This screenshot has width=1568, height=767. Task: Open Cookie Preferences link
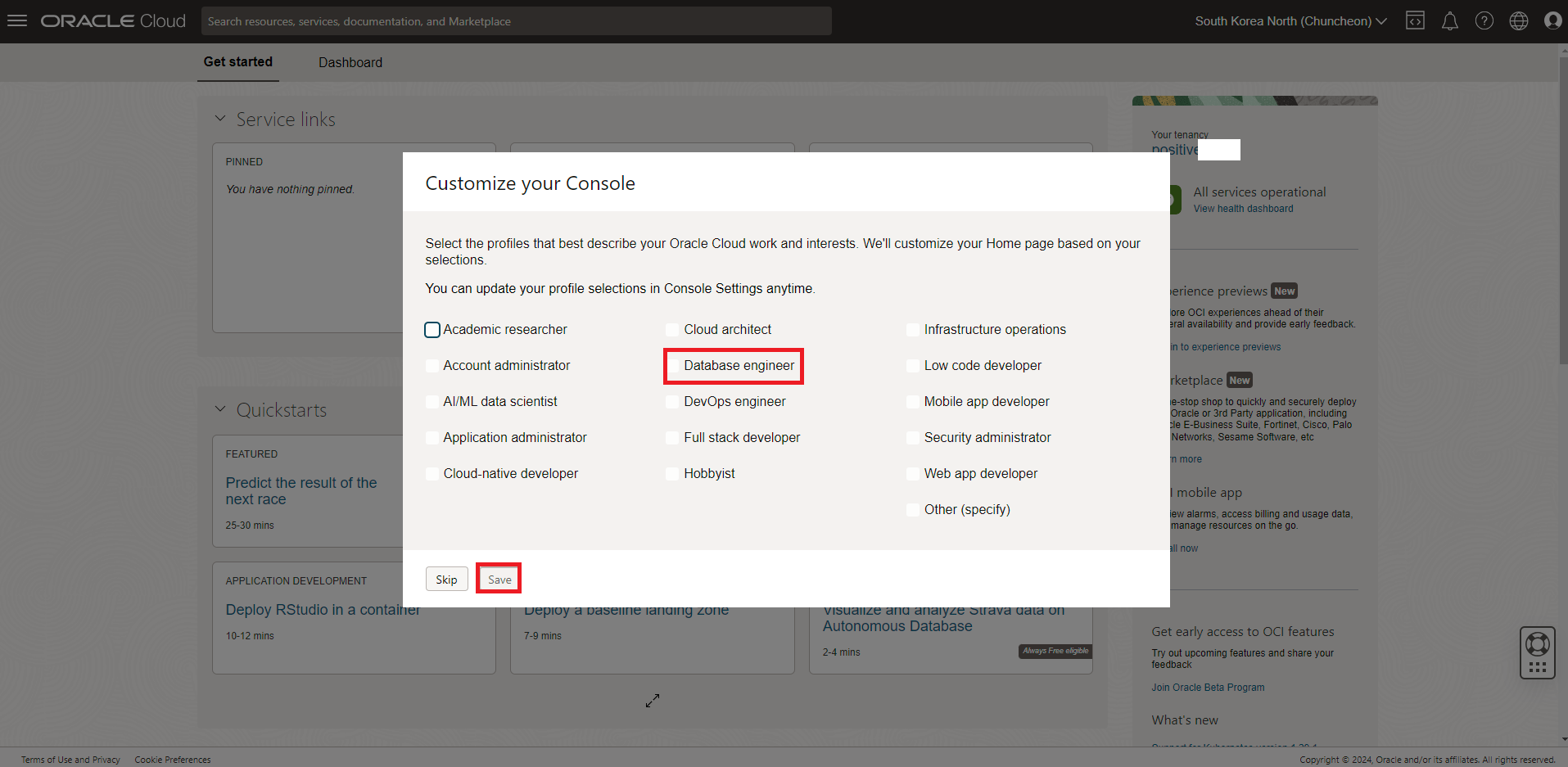tap(173, 760)
